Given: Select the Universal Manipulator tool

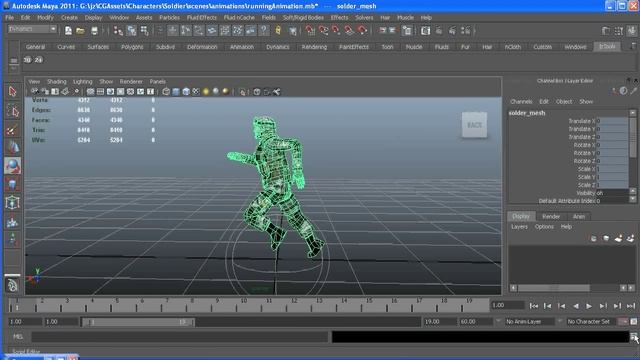Looking at the screenshot, I should click(13, 203).
